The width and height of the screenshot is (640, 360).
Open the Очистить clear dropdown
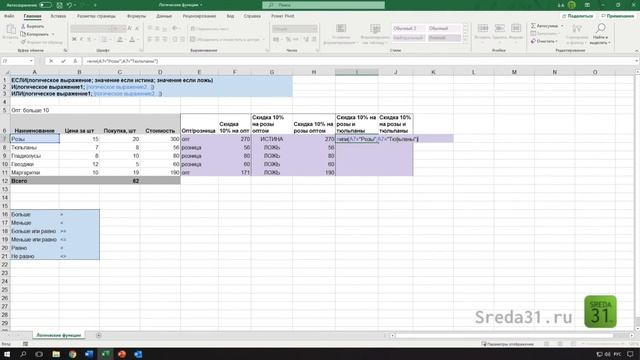544,41
